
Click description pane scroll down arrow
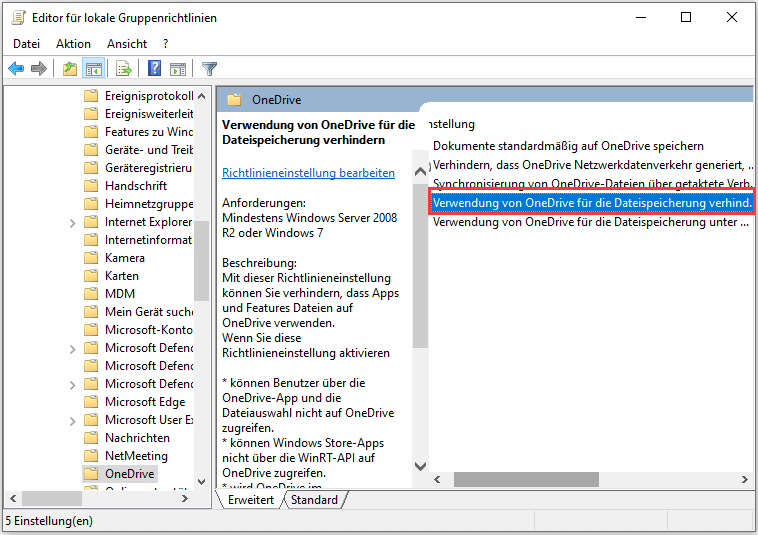pyautogui.click(x=421, y=466)
